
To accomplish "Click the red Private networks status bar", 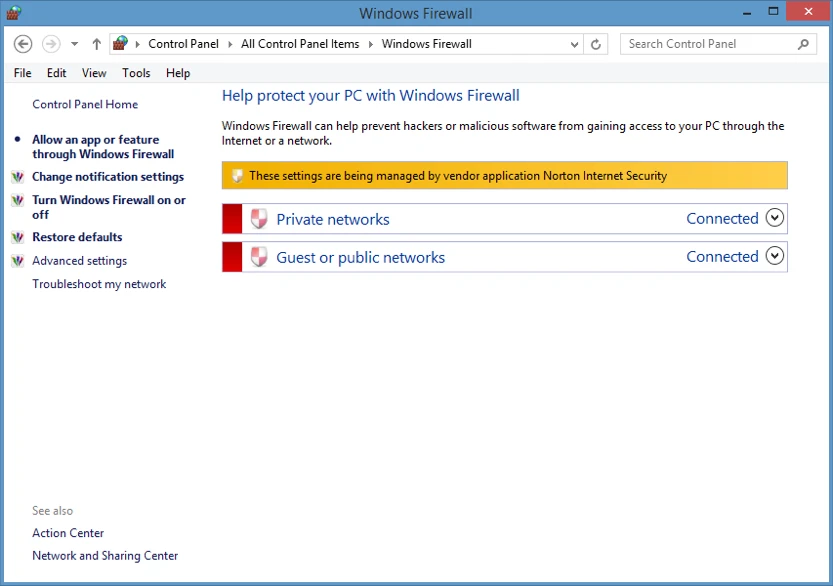I will click(232, 219).
